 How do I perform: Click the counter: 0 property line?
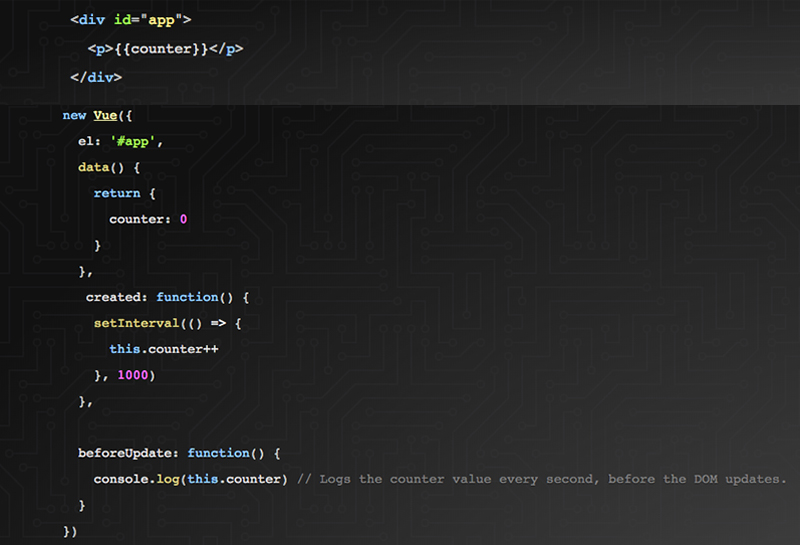(x=148, y=219)
